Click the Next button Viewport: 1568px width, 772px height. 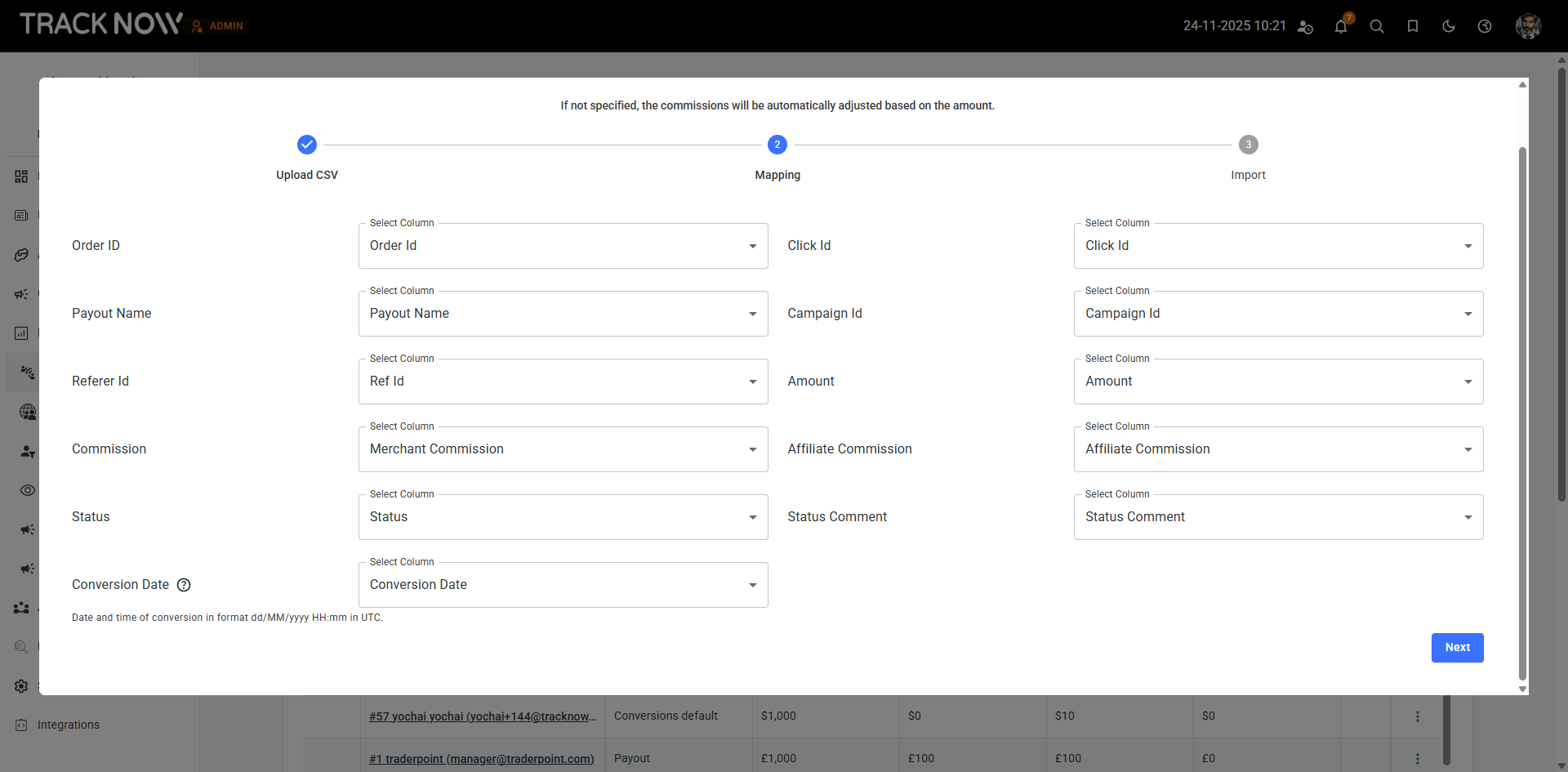[1457, 648]
